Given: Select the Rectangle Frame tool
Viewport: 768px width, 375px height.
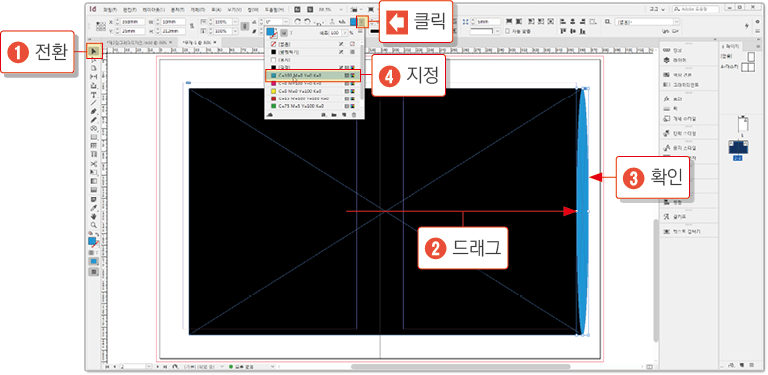Looking at the screenshot, I should pos(94,128).
